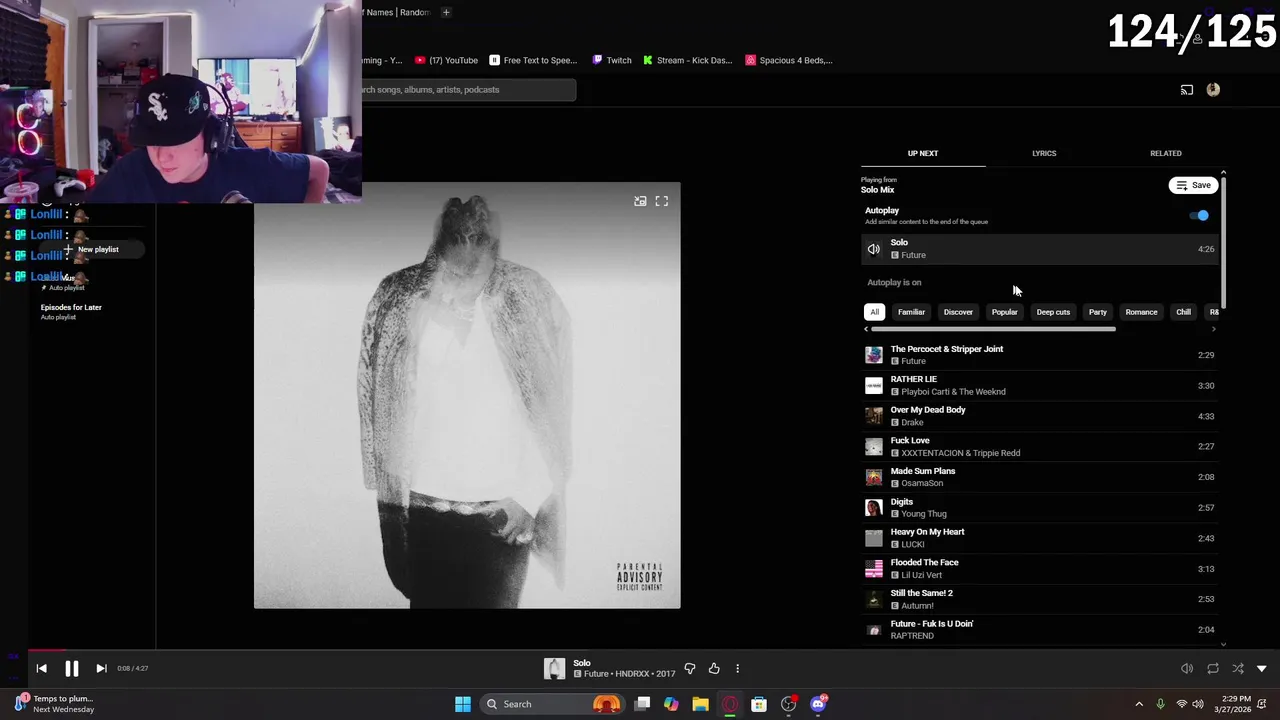The height and width of the screenshot is (720, 1280).
Task: Select the Familiar filter chip
Action: point(911,312)
